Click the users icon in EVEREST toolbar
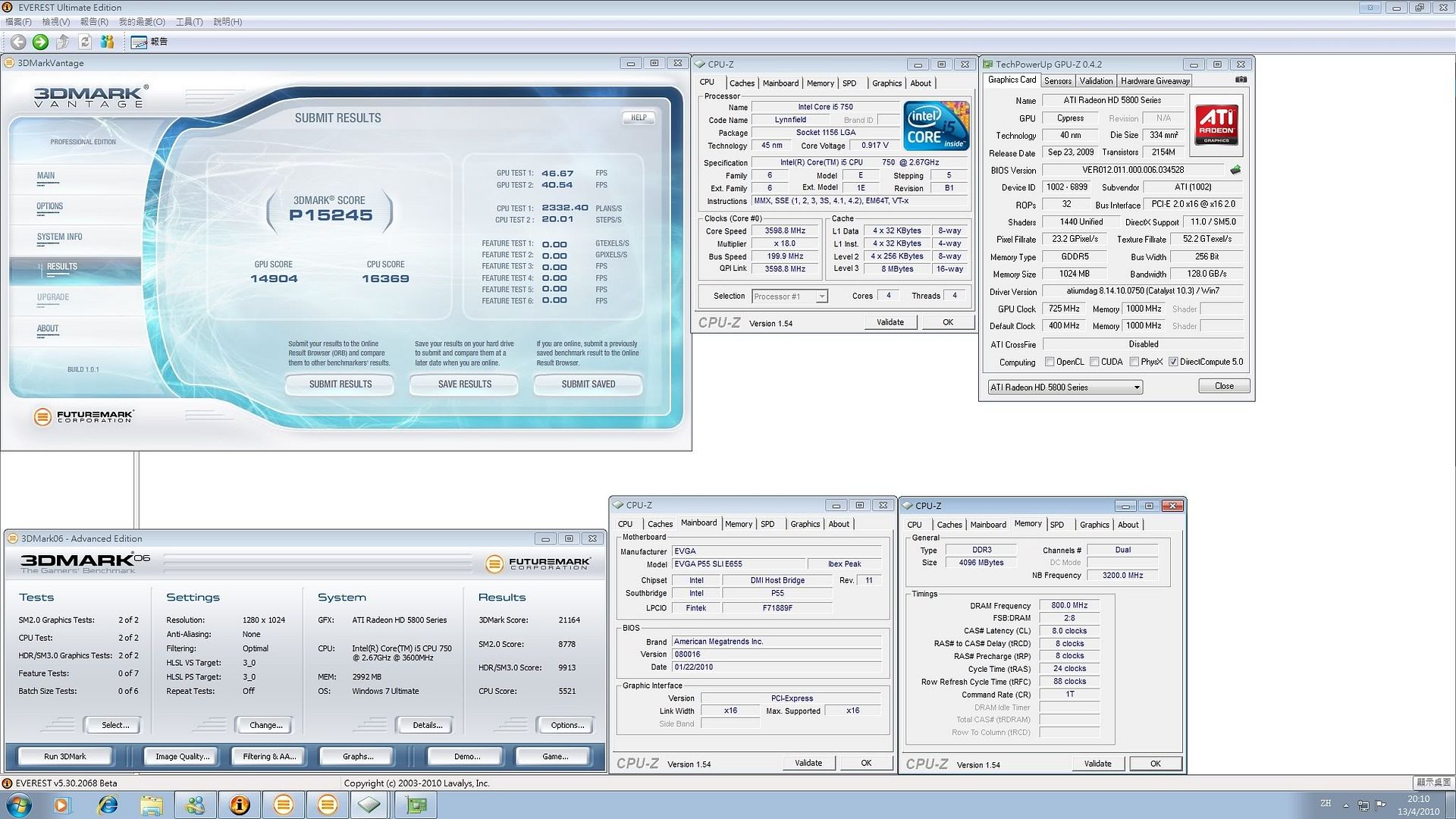Image resolution: width=1456 pixels, height=819 pixels. (107, 42)
